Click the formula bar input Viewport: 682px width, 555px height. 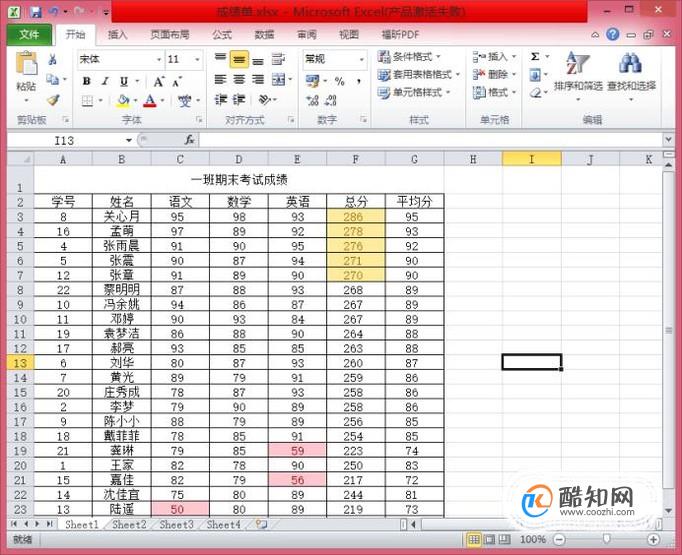pyautogui.click(x=431, y=140)
